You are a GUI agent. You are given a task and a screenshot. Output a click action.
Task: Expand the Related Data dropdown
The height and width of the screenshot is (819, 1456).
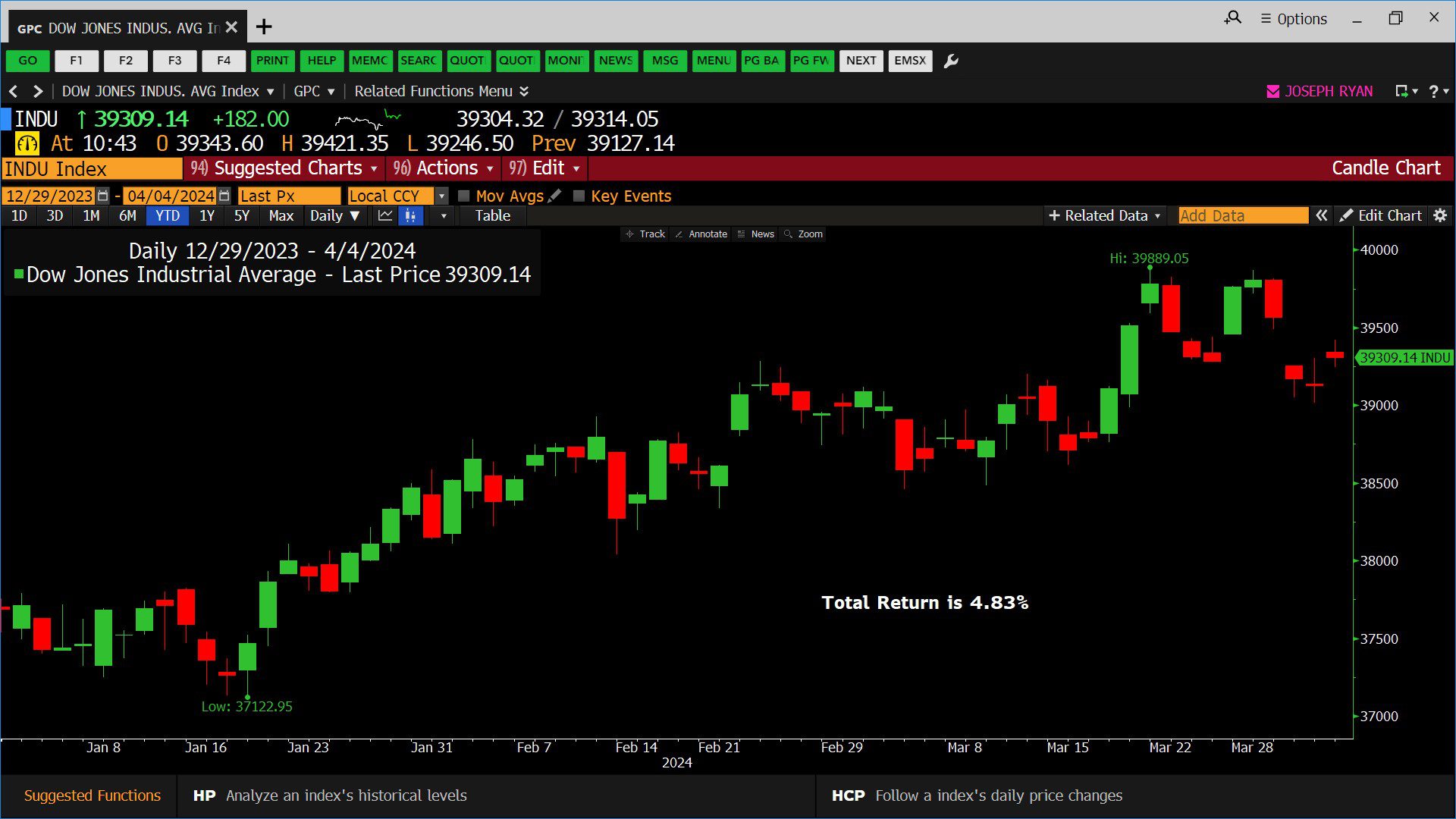pos(1104,215)
